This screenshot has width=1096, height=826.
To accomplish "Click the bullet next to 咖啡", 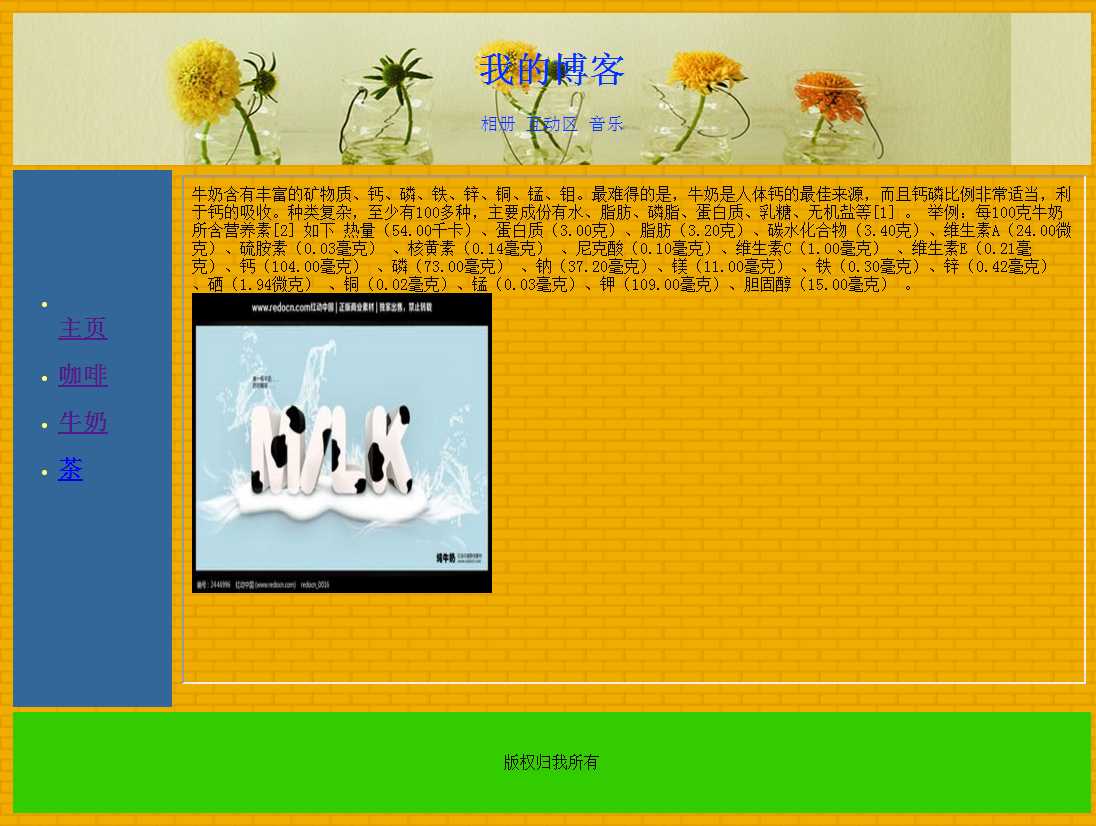I will point(45,379).
